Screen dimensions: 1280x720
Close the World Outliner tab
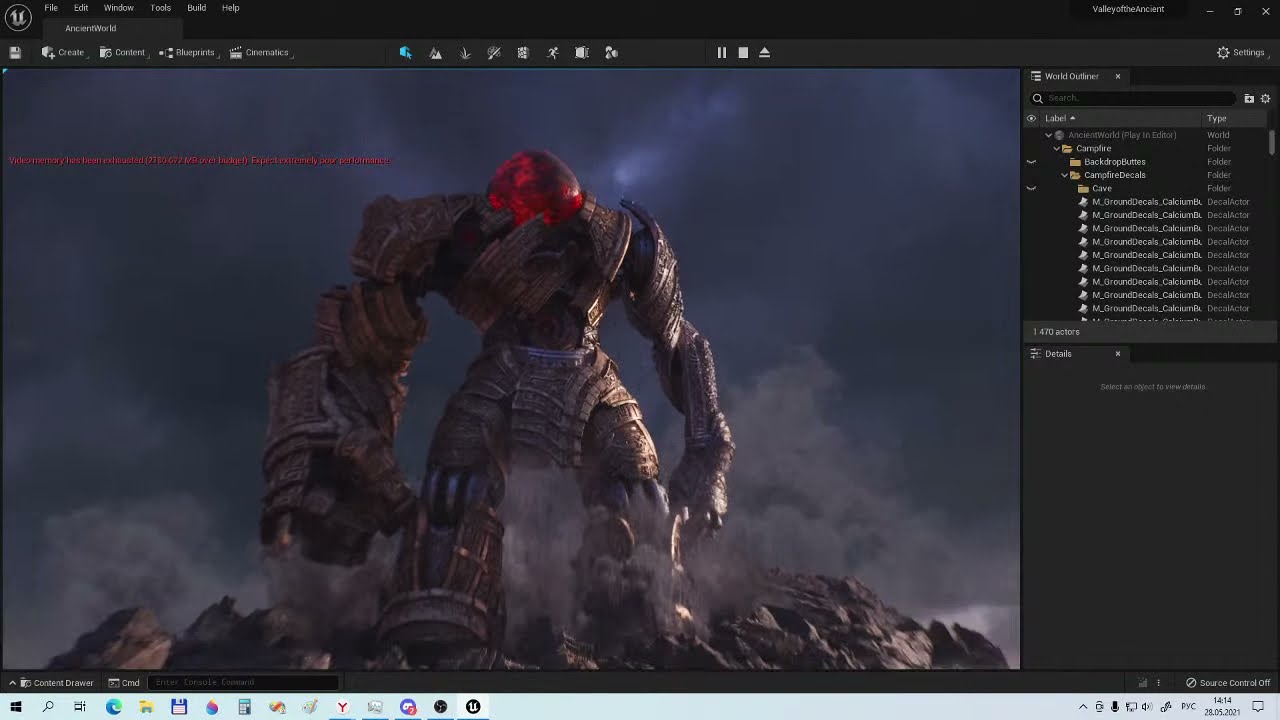tap(1118, 76)
